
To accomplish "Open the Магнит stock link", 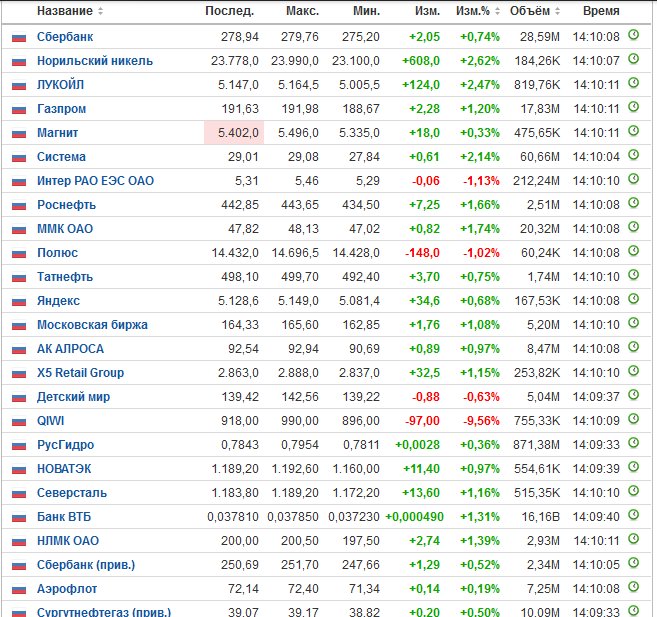I will 57,133.
